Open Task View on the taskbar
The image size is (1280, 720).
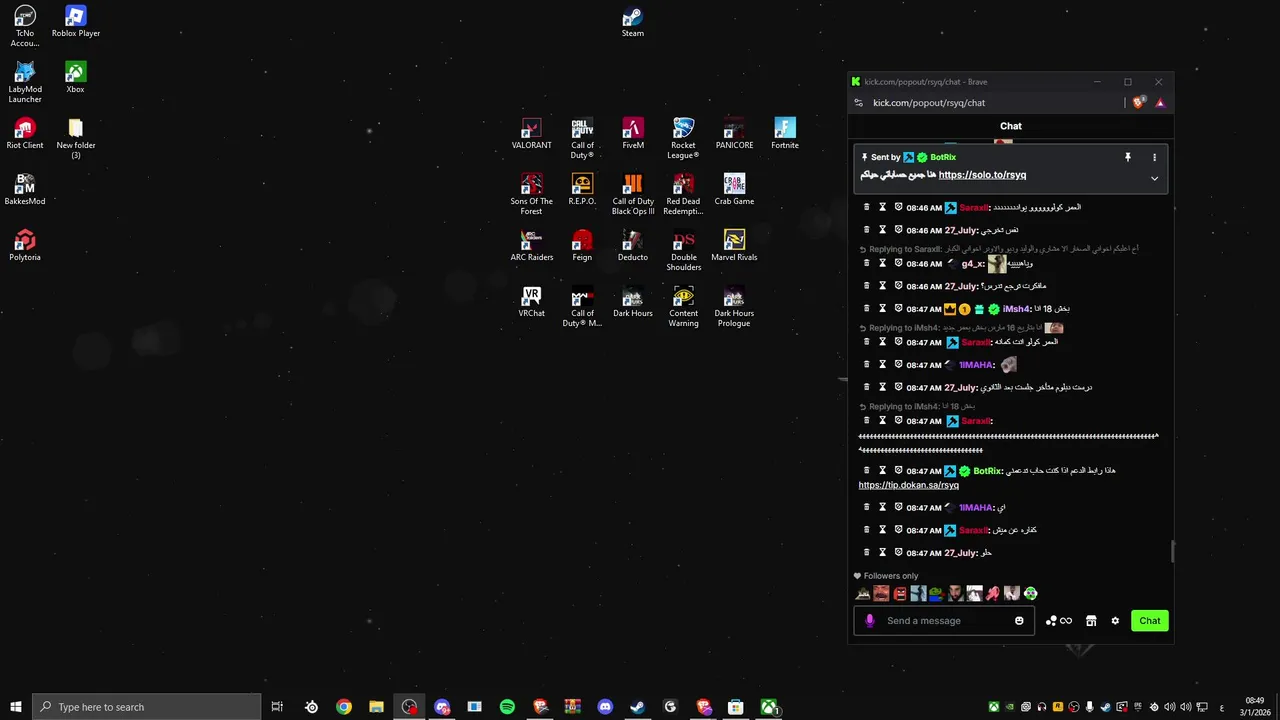point(277,707)
